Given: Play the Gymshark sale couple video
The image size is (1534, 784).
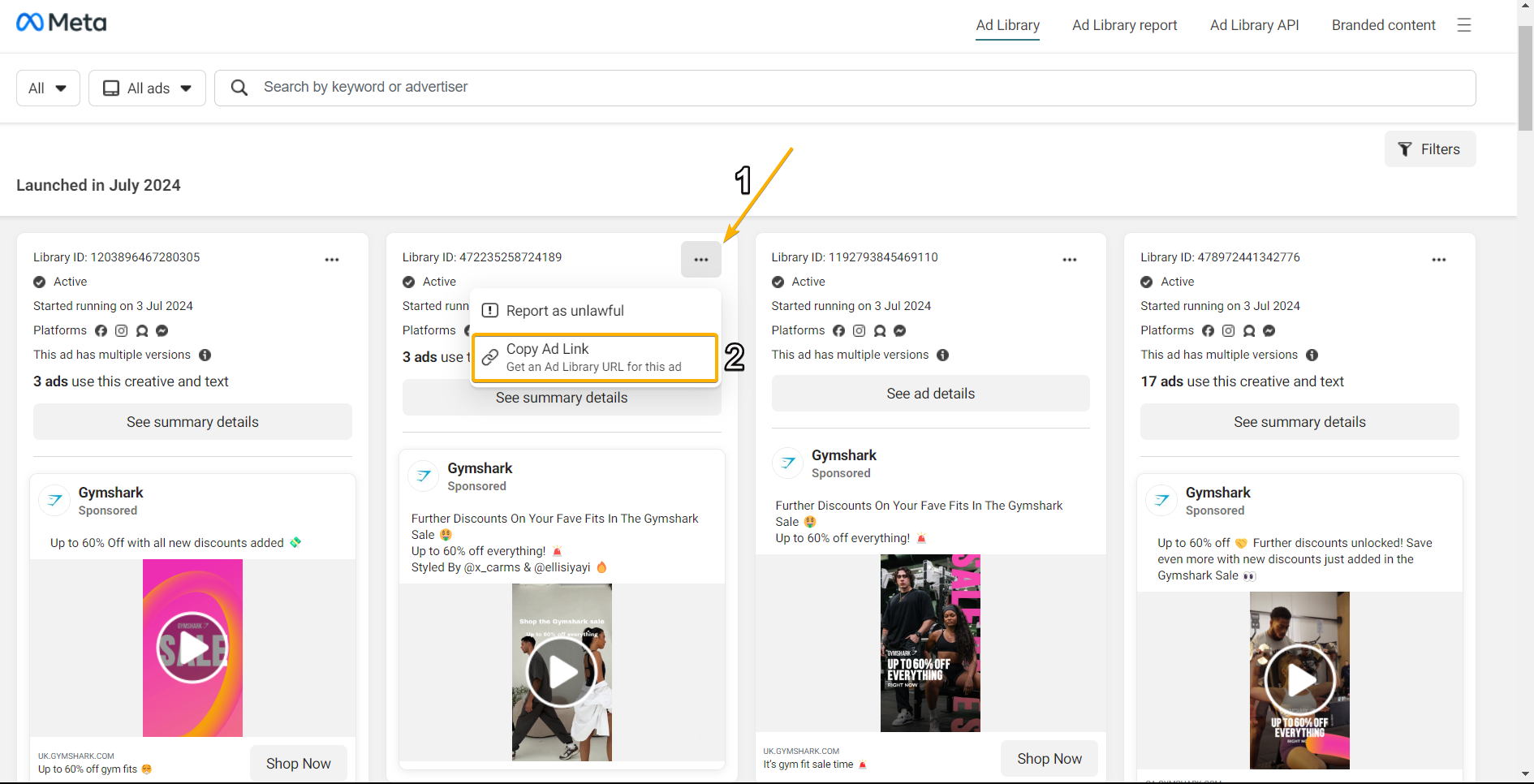Looking at the screenshot, I should pyautogui.click(x=562, y=672).
